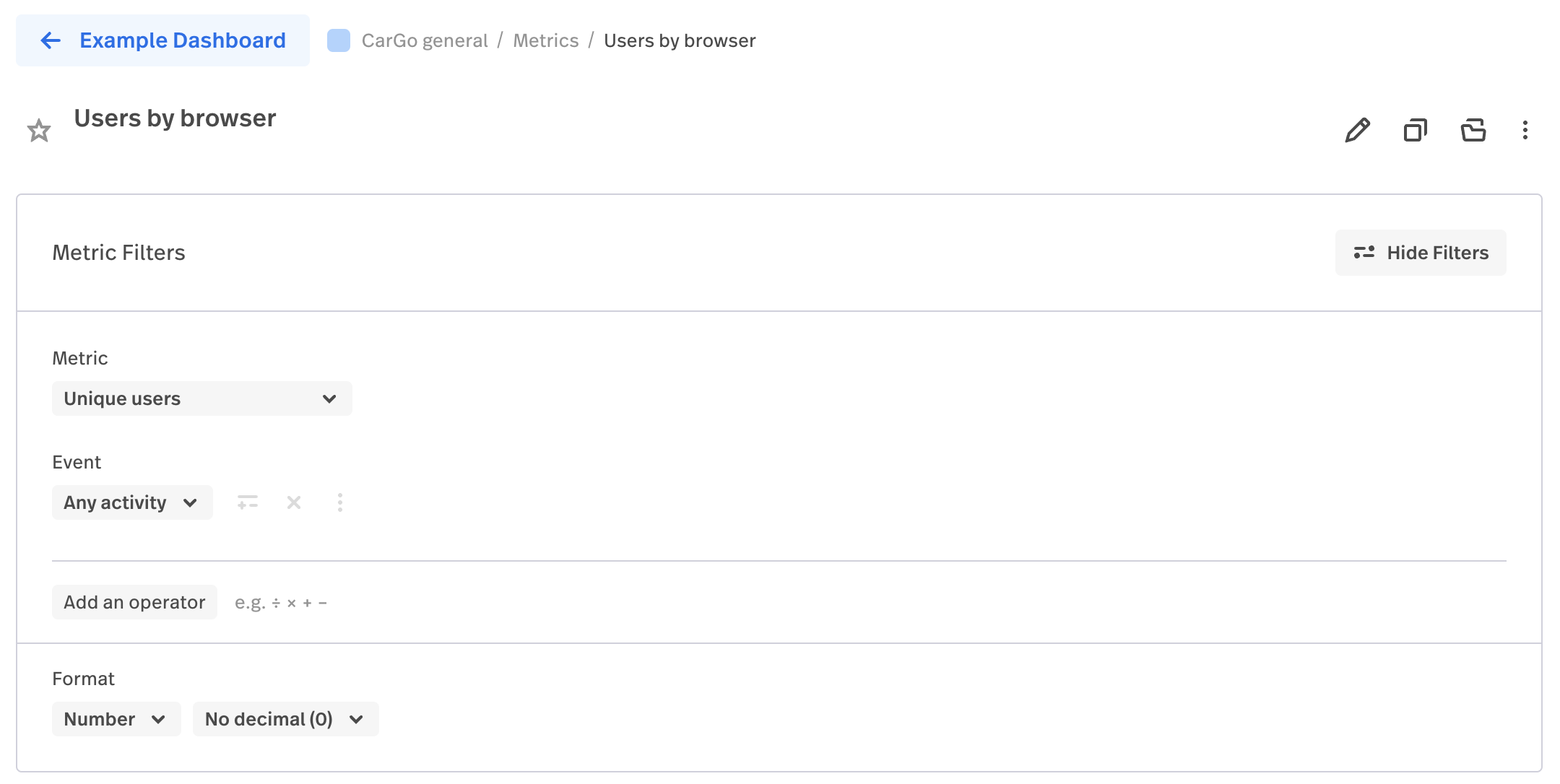Image resolution: width=1560 pixels, height=784 pixels.
Task: Click the Add an operator button
Action: (x=134, y=602)
